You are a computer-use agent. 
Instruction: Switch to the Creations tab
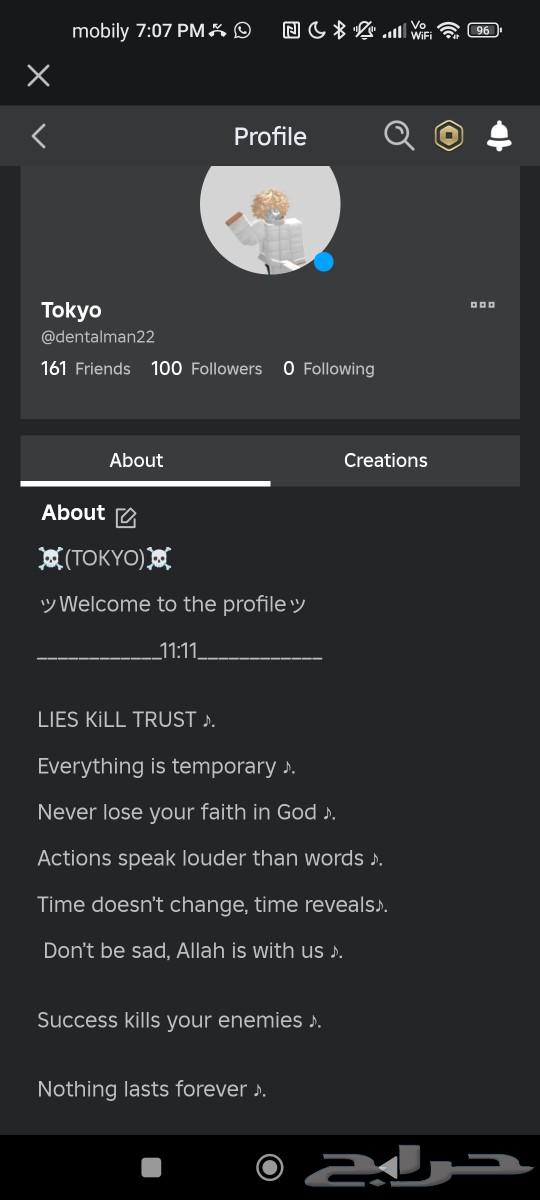pos(385,460)
